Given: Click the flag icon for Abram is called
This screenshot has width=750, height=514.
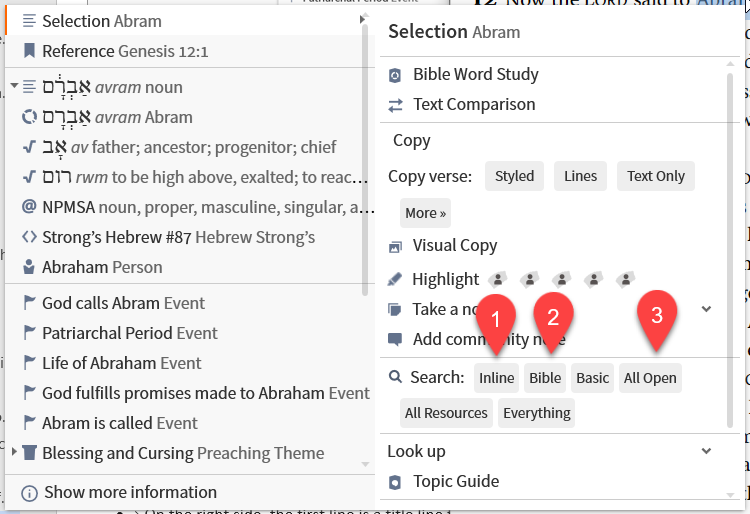Looking at the screenshot, I should point(29,423).
